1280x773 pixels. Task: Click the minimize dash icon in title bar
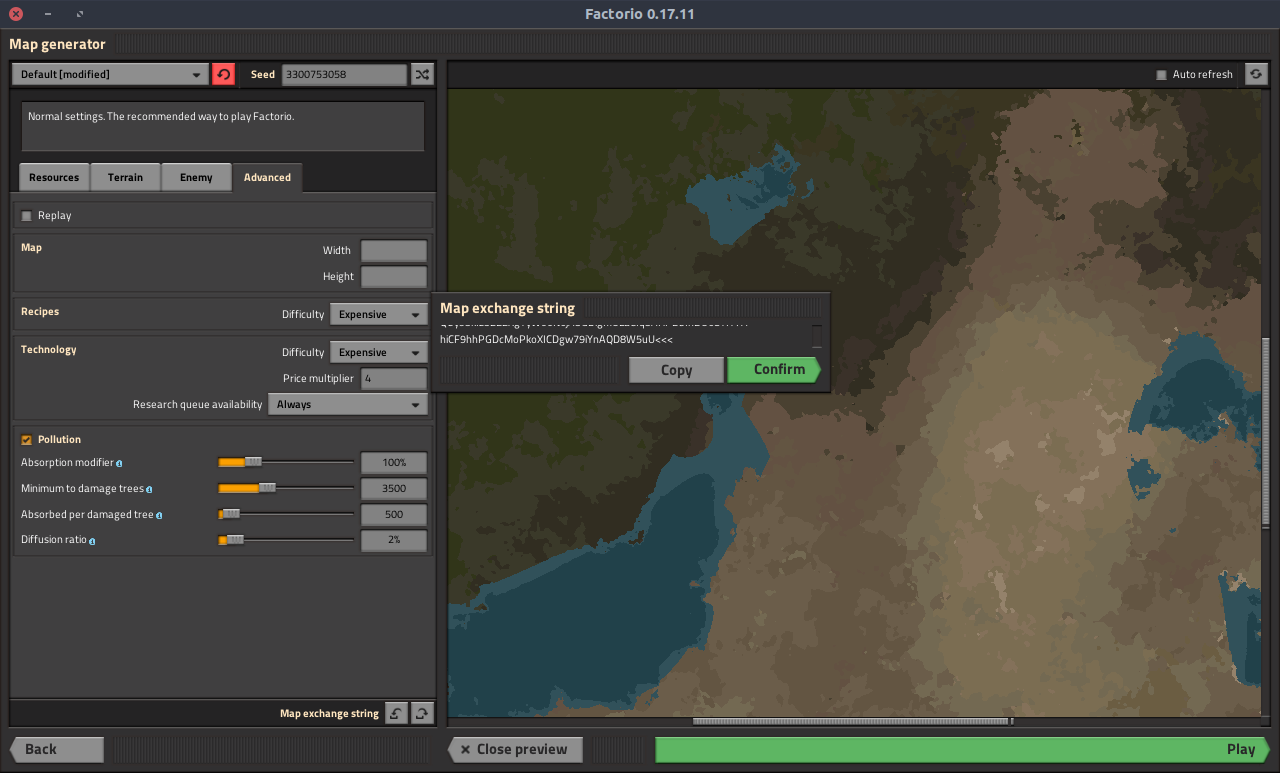click(x=48, y=14)
